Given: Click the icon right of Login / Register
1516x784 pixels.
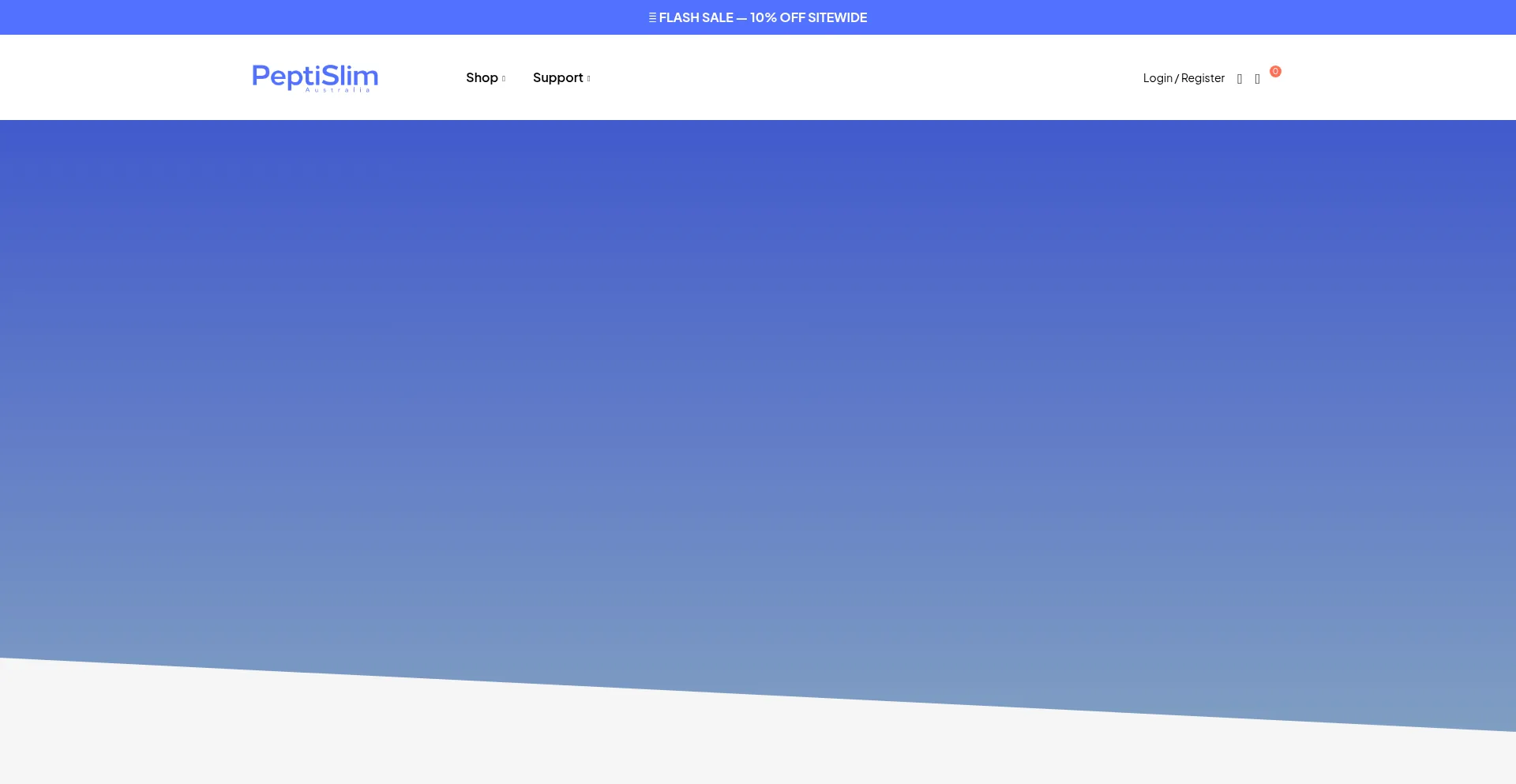Looking at the screenshot, I should point(1240,79).
